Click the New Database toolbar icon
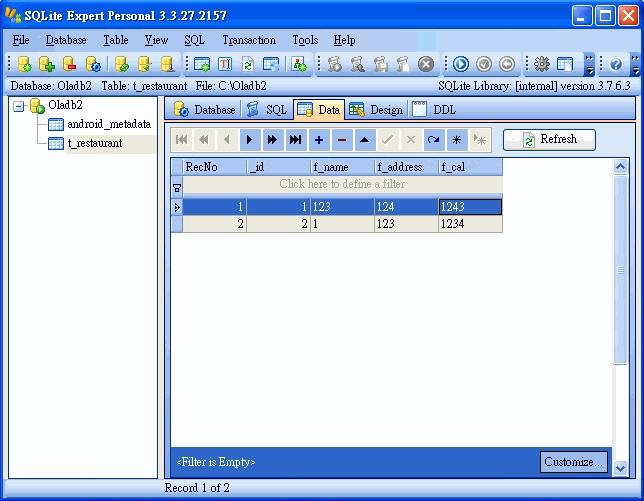This screenshot has width=644, height=501. click(x=24, y=64)
